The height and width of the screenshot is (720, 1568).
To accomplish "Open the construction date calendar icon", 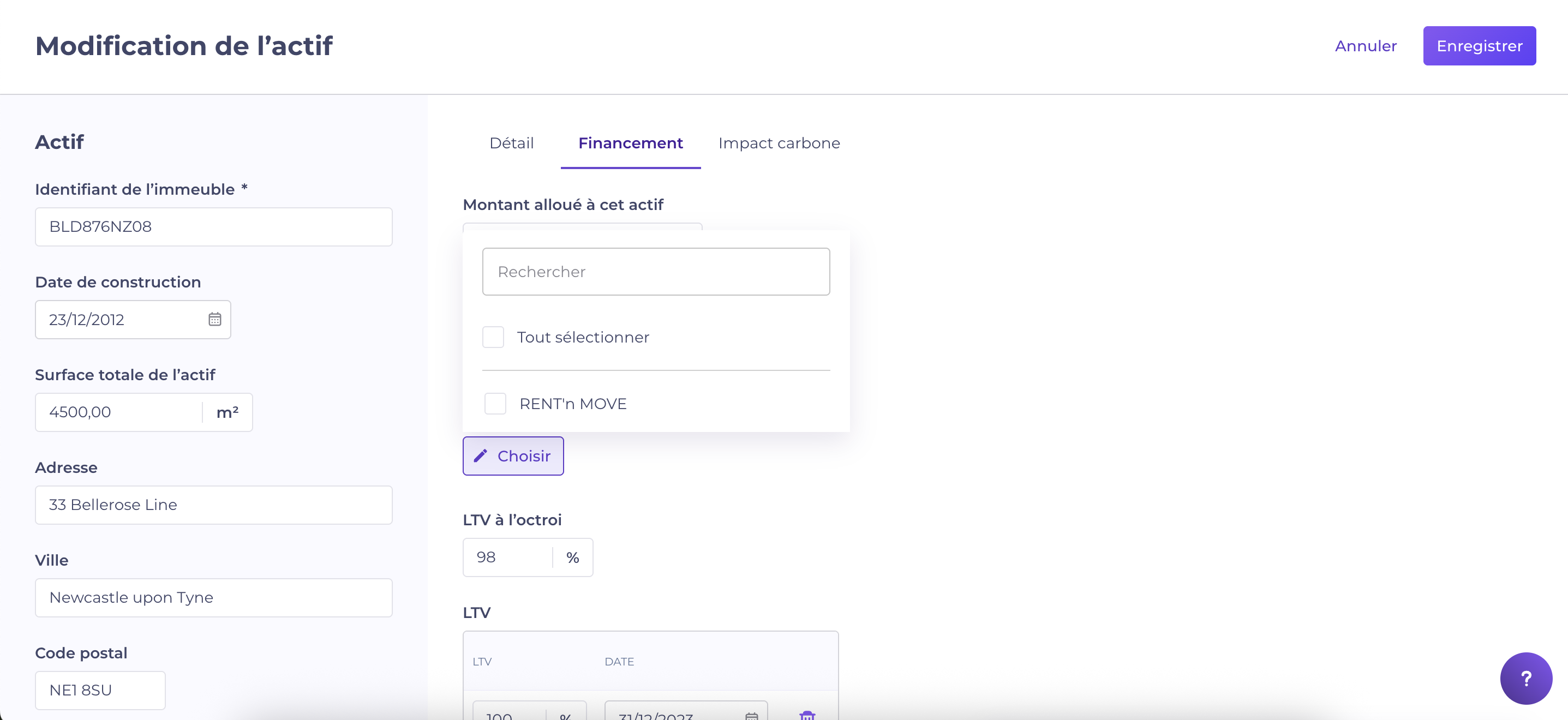I will [x=214, y=320].
